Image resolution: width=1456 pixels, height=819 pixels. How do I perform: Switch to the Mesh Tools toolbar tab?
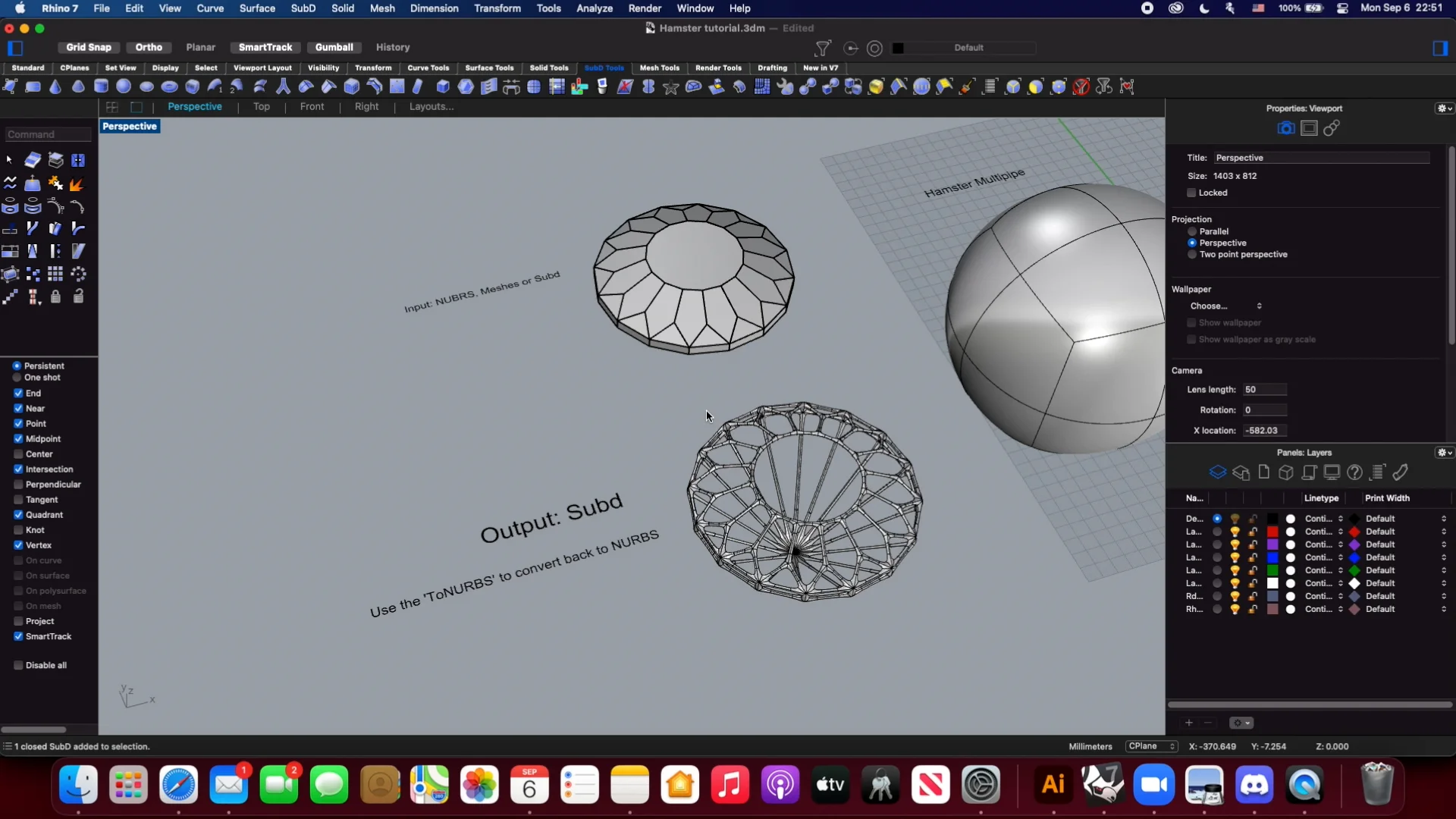click(x=659, y=67)
